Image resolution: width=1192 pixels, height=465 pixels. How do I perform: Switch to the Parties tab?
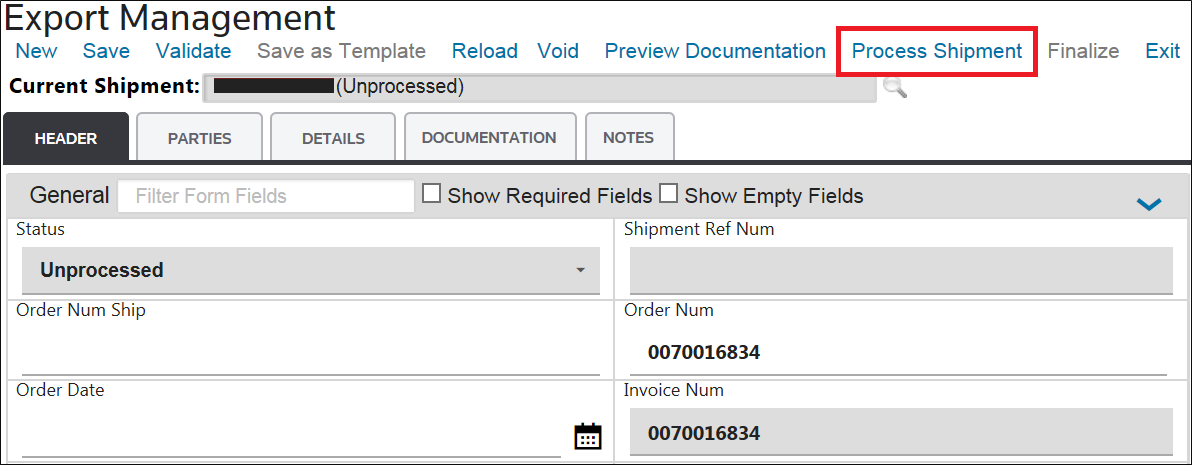click(199, 138)
